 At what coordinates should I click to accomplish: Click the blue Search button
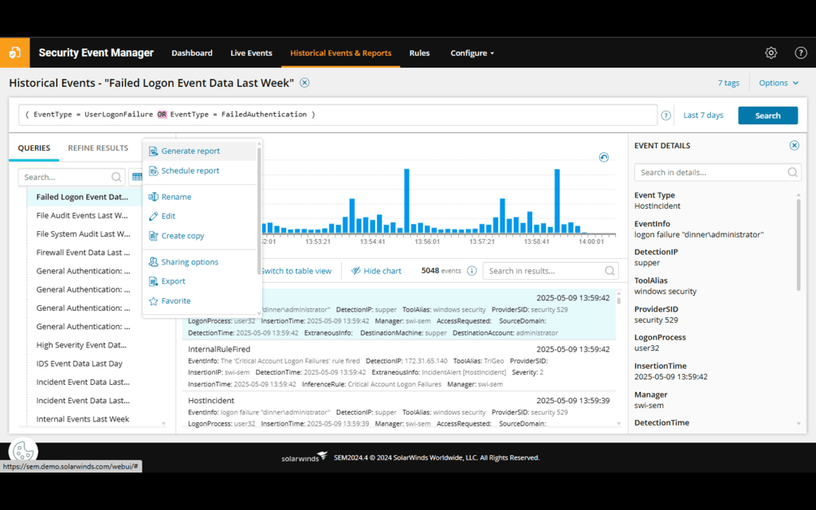pos(768,116)
